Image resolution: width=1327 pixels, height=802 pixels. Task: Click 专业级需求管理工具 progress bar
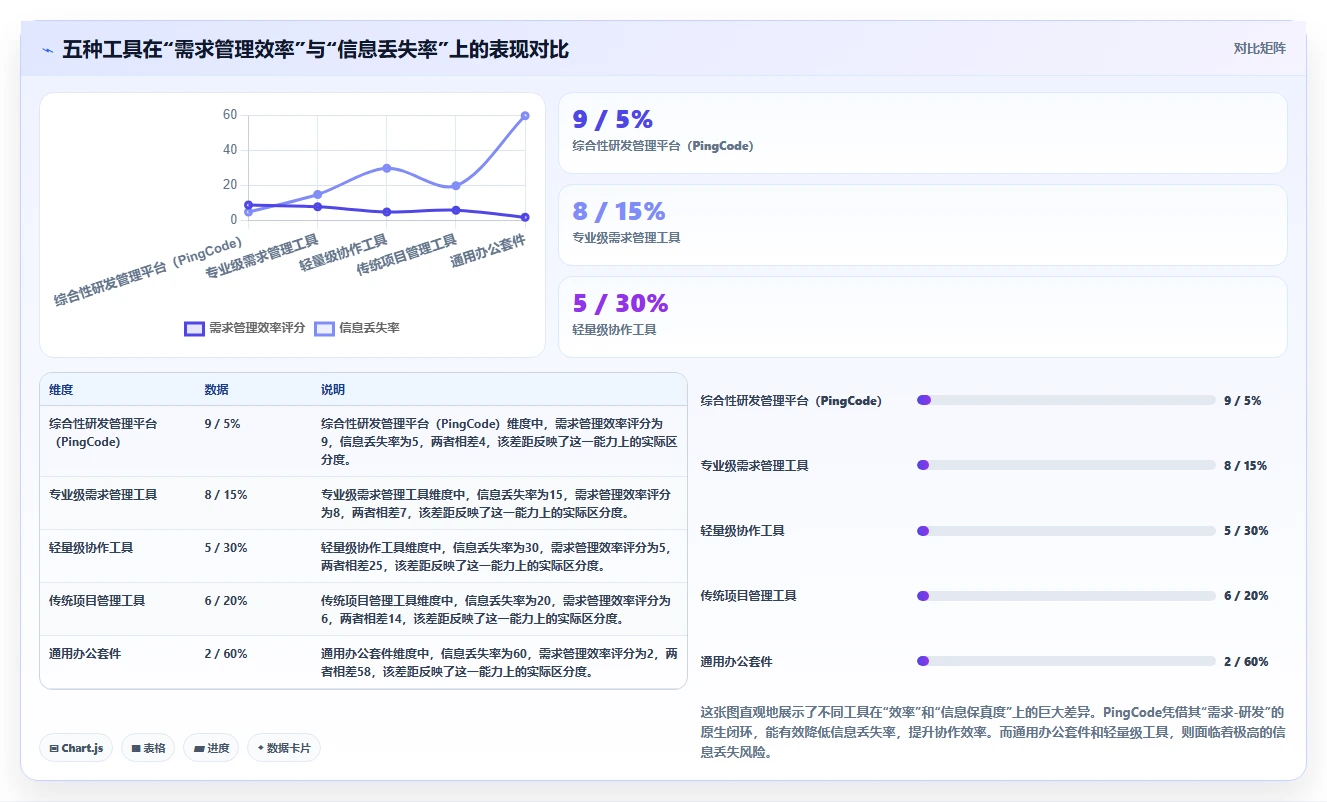[x=1066, y=465]
